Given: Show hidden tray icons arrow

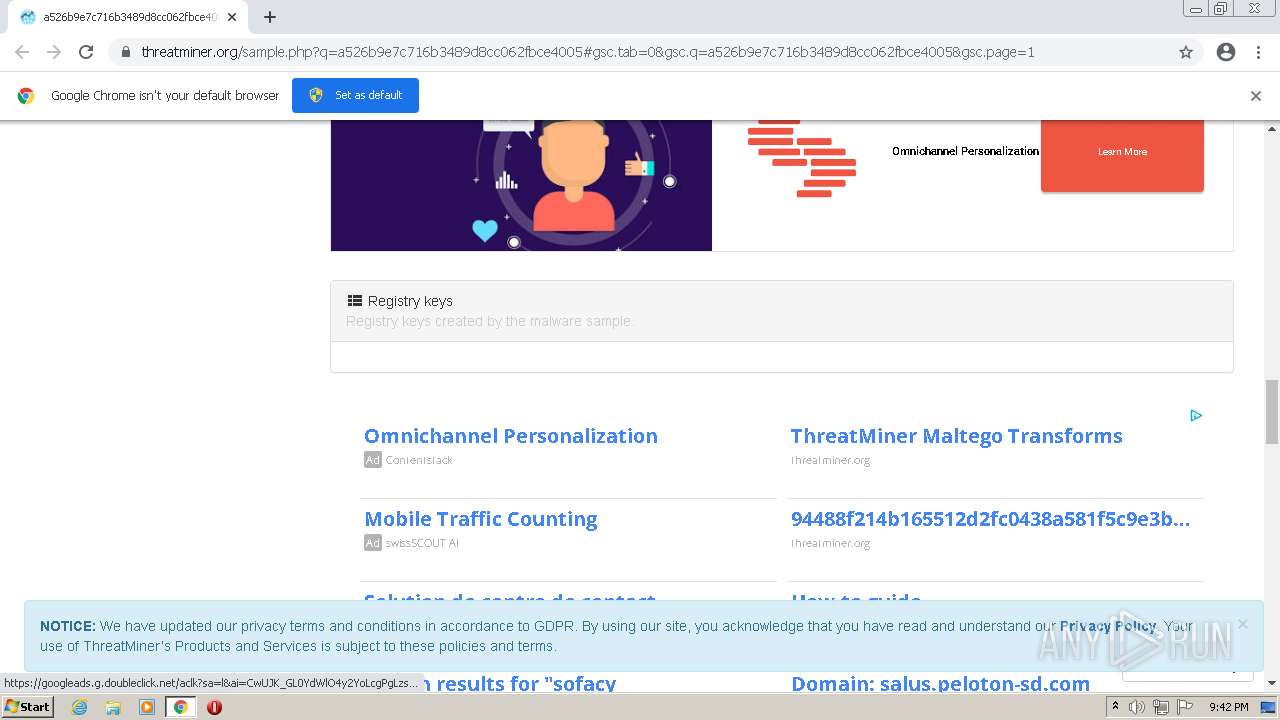Looking at the screenshot, I should tap(1115, 707).
